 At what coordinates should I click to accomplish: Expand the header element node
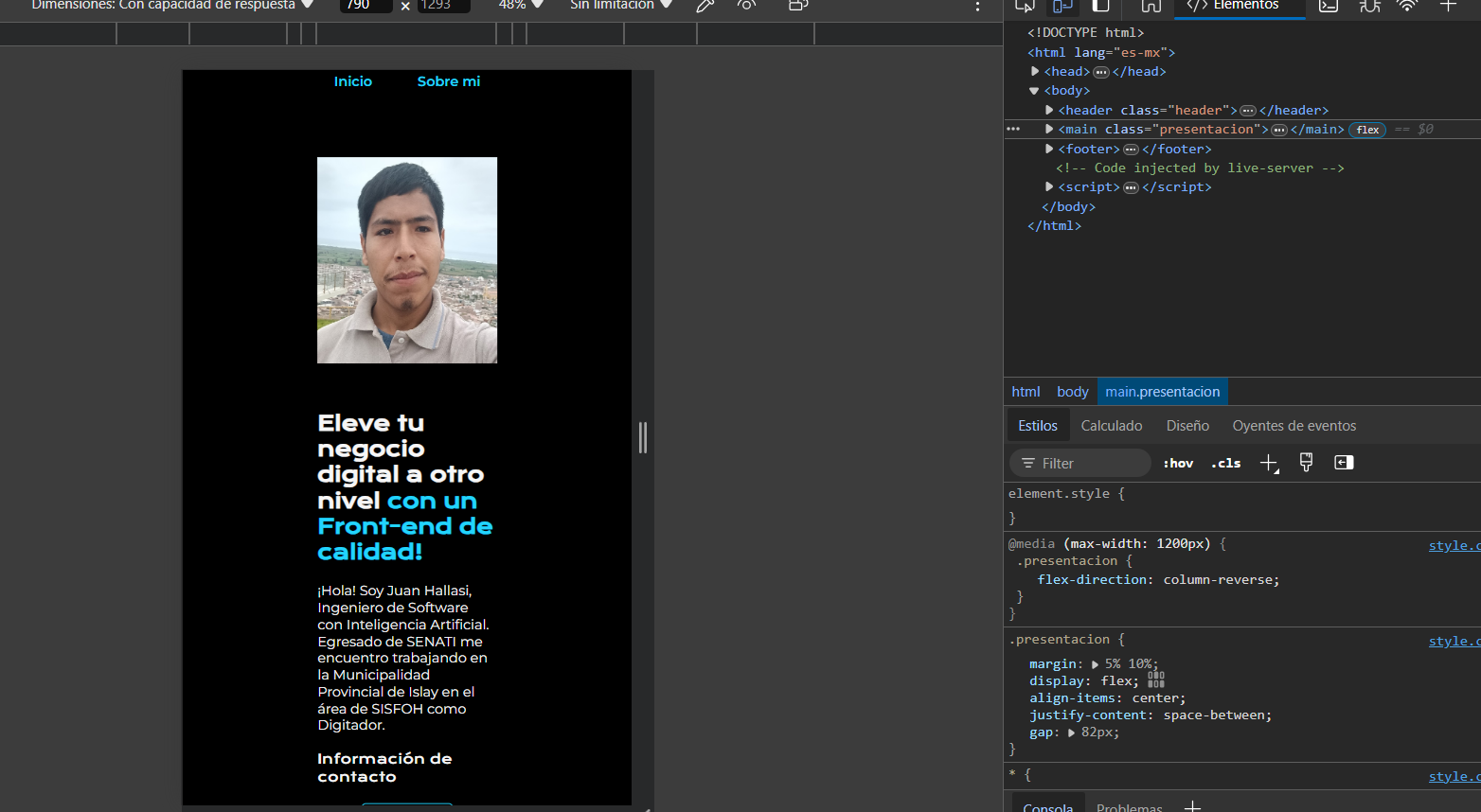pyautogui.click(x=1049, y=110)
